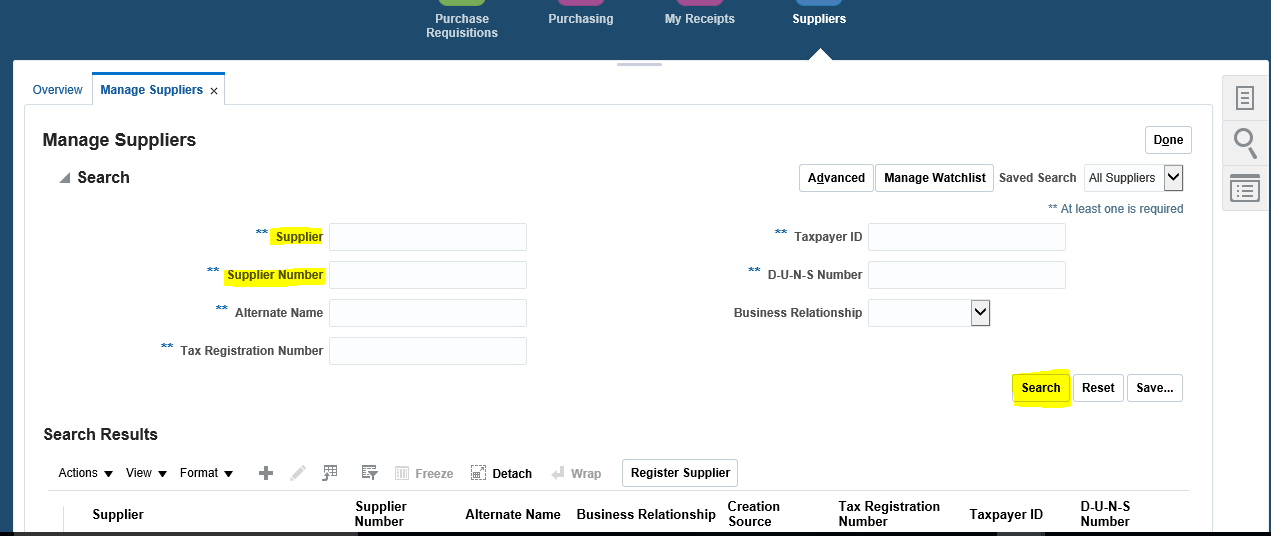Close the Manage Suppliers tab

[214, 91]
